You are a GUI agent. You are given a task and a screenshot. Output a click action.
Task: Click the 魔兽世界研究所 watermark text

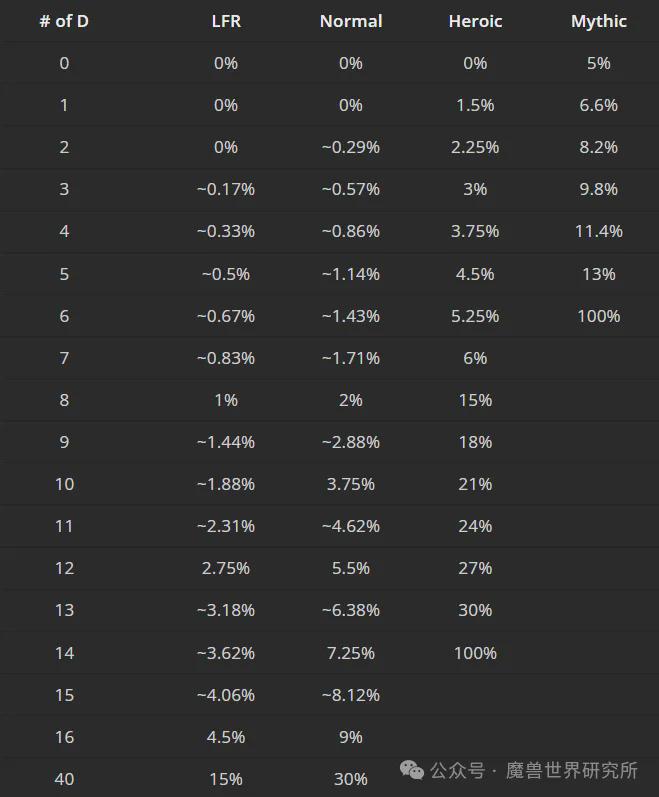(572, 770)
